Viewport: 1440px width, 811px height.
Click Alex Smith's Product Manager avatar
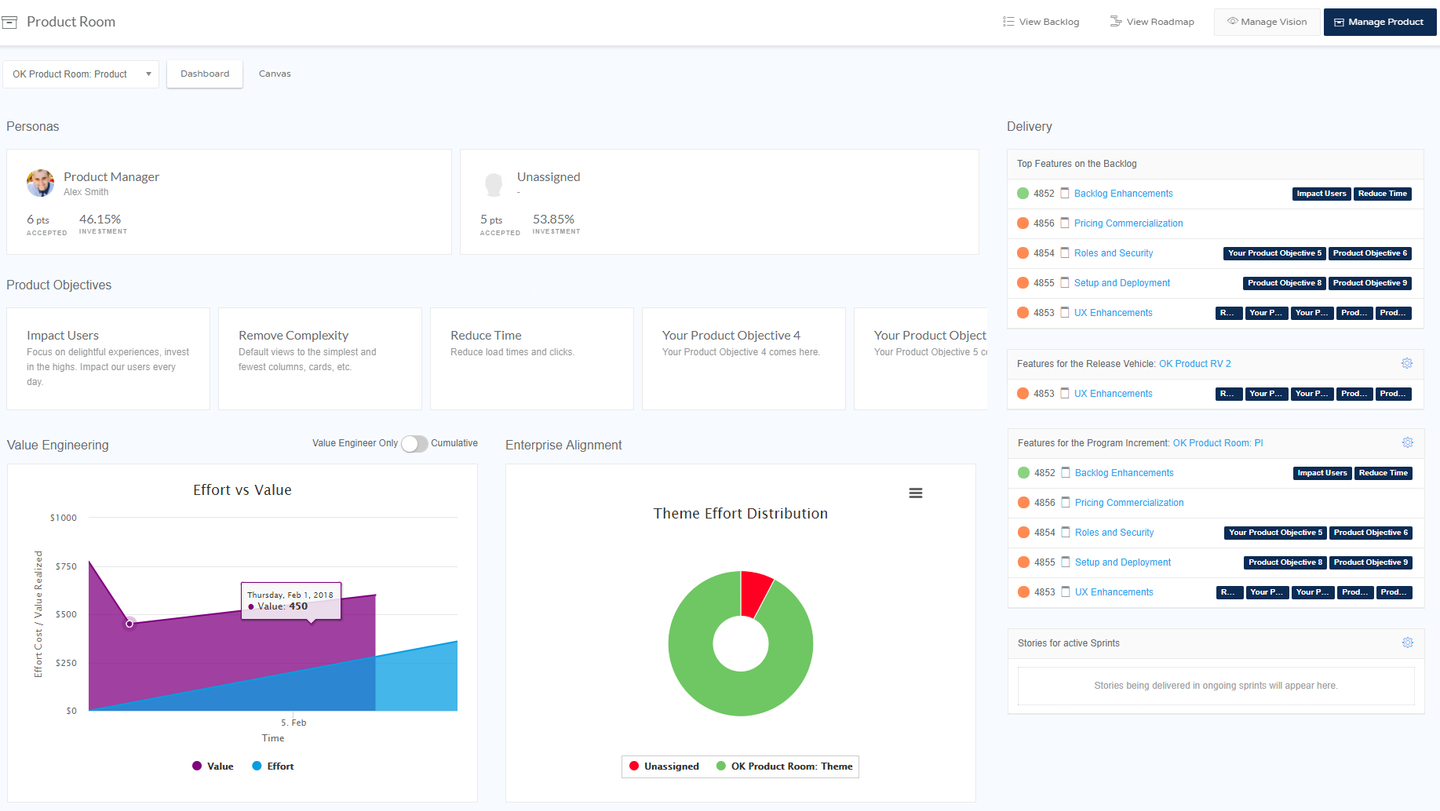[x=40, y=183]
